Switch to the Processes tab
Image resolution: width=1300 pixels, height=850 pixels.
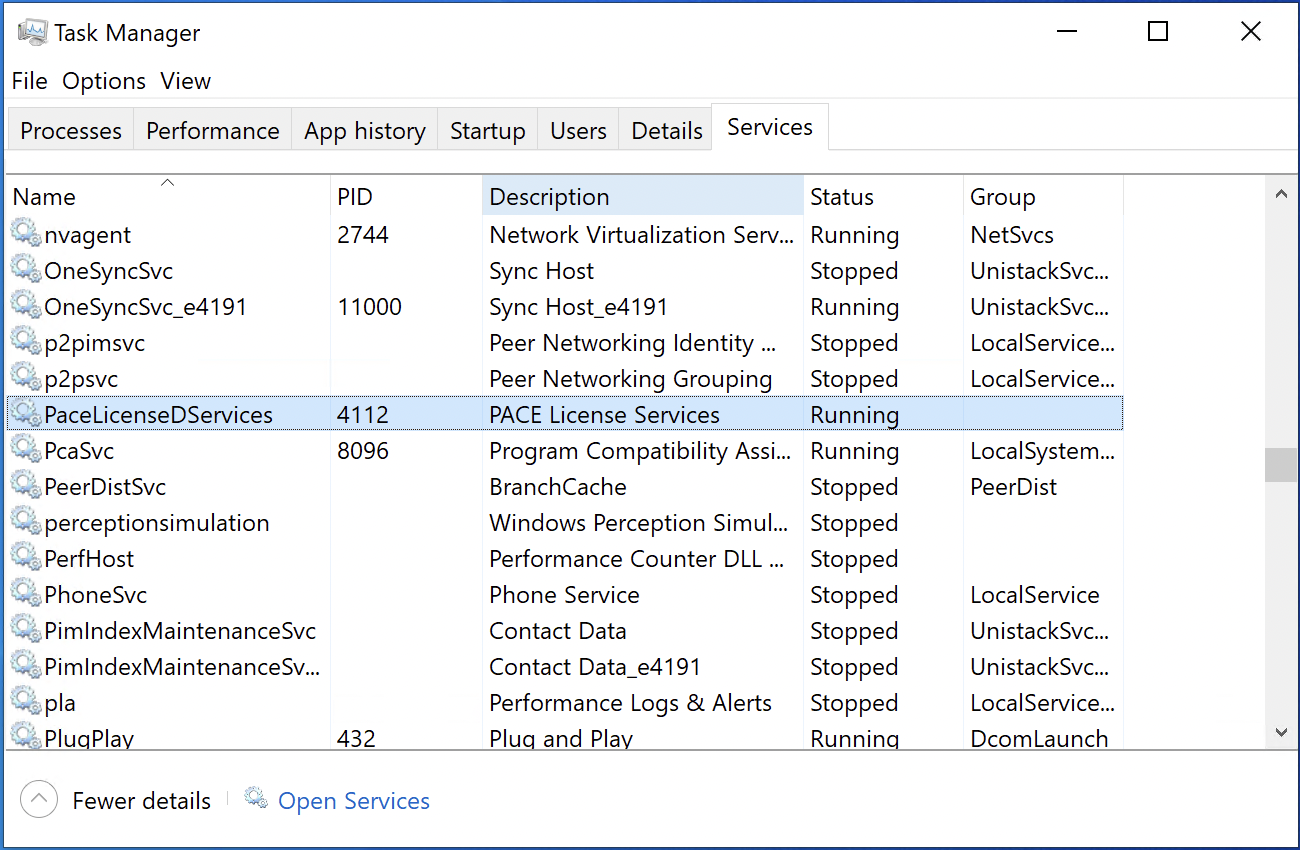point(69,129)
